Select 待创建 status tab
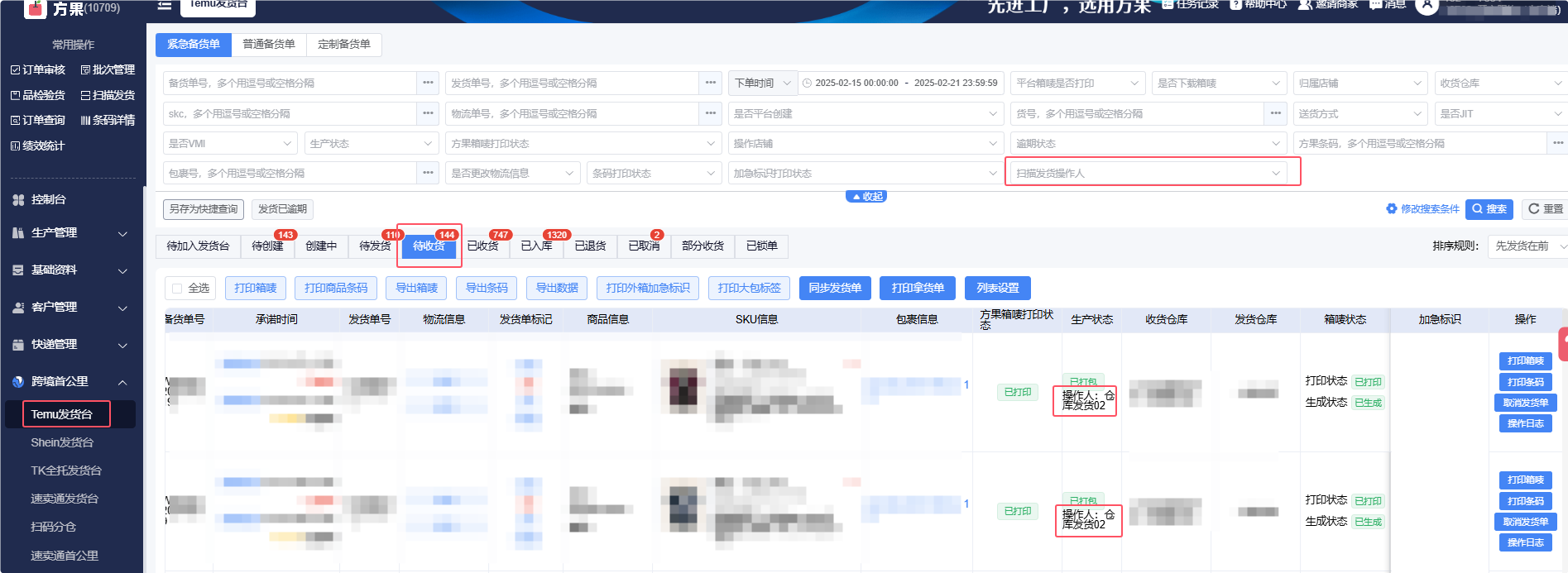The width and height of the screenshot is (1568, 573). 267,246
